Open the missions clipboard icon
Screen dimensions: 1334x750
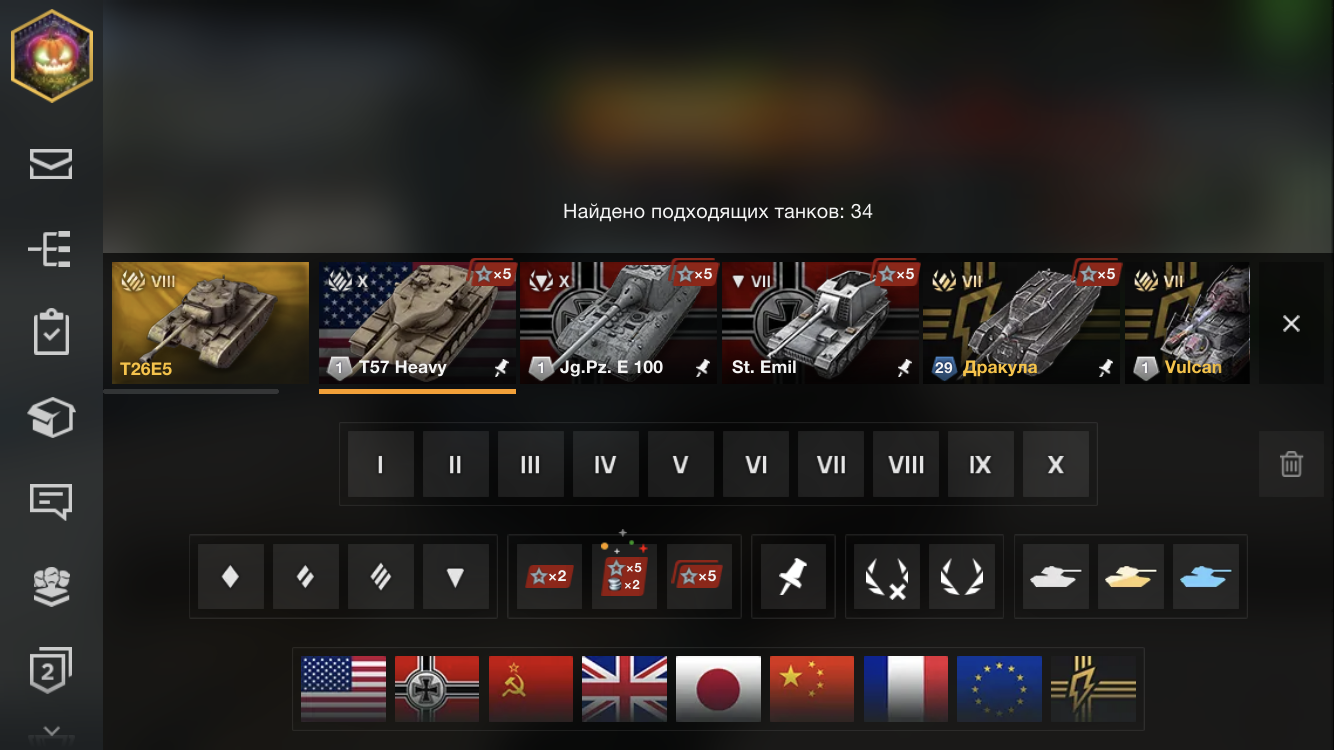tap(51, 334)
